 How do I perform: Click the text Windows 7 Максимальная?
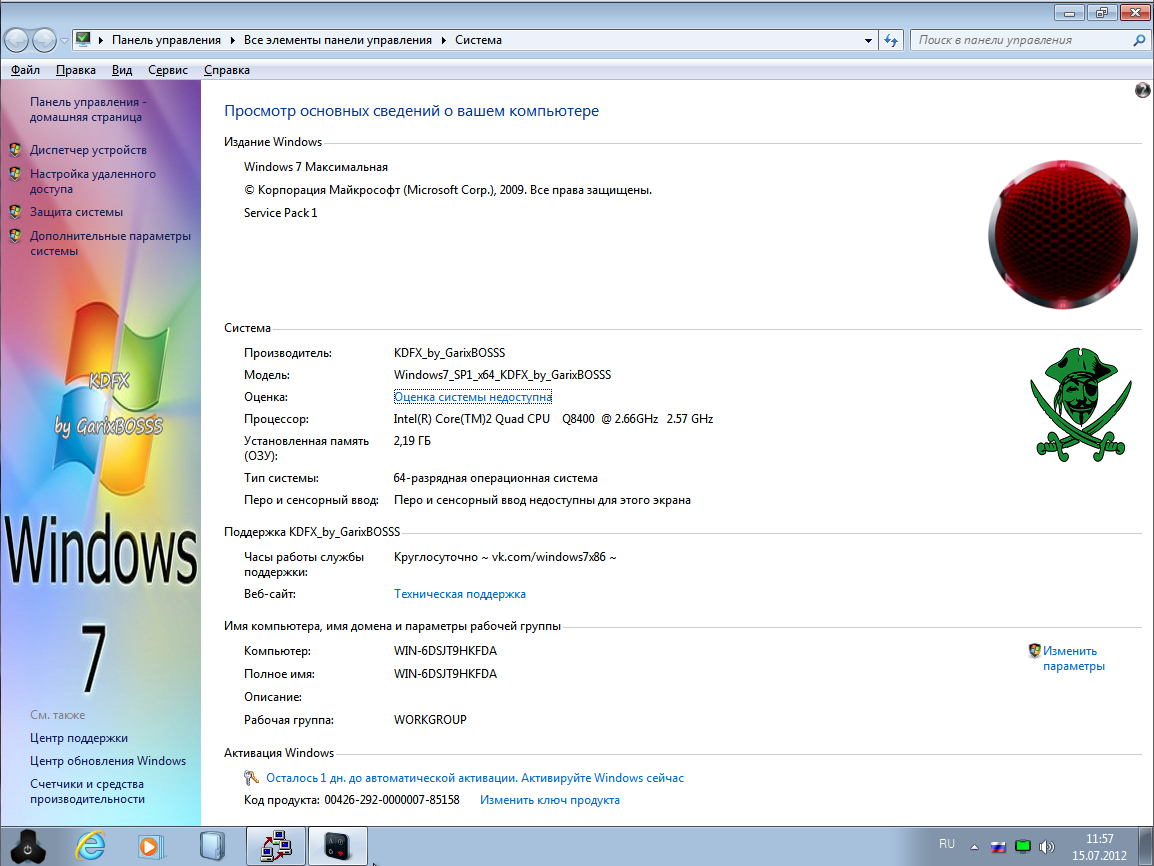(316, 167)
